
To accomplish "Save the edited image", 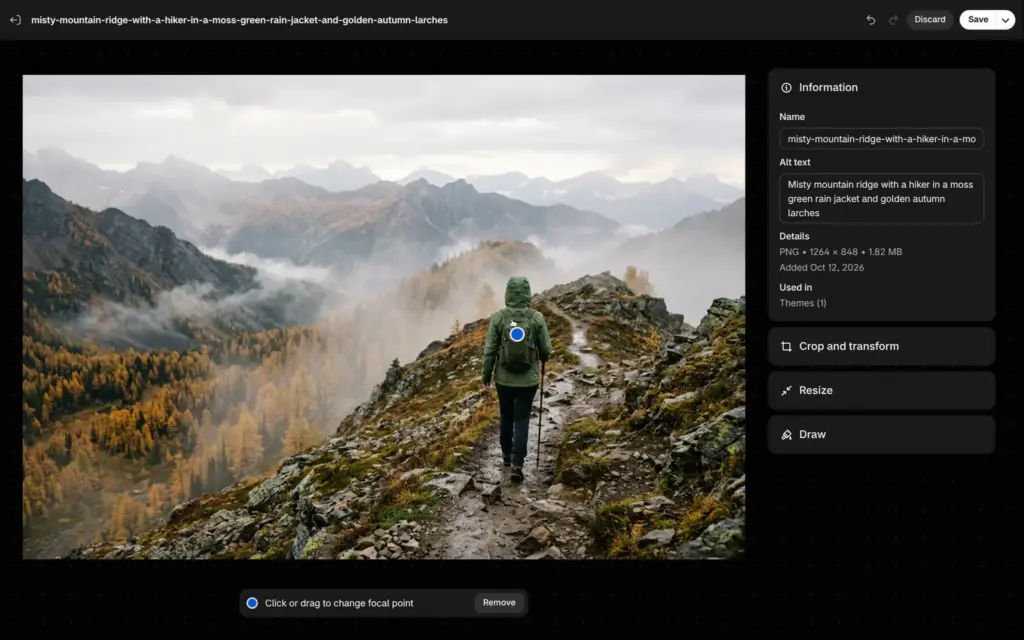I will (x=978, y=20).
